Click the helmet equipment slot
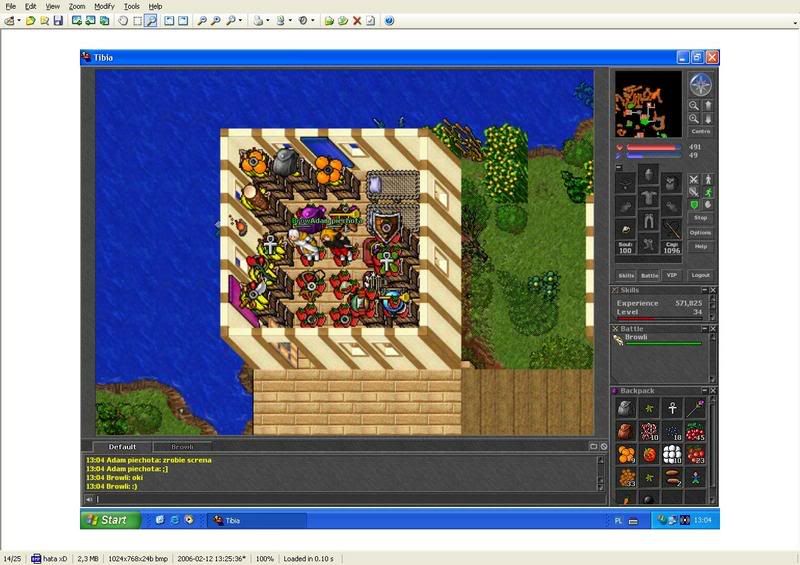Image resolution: width=800 pixels, height=565 pixels. (648, 175)
